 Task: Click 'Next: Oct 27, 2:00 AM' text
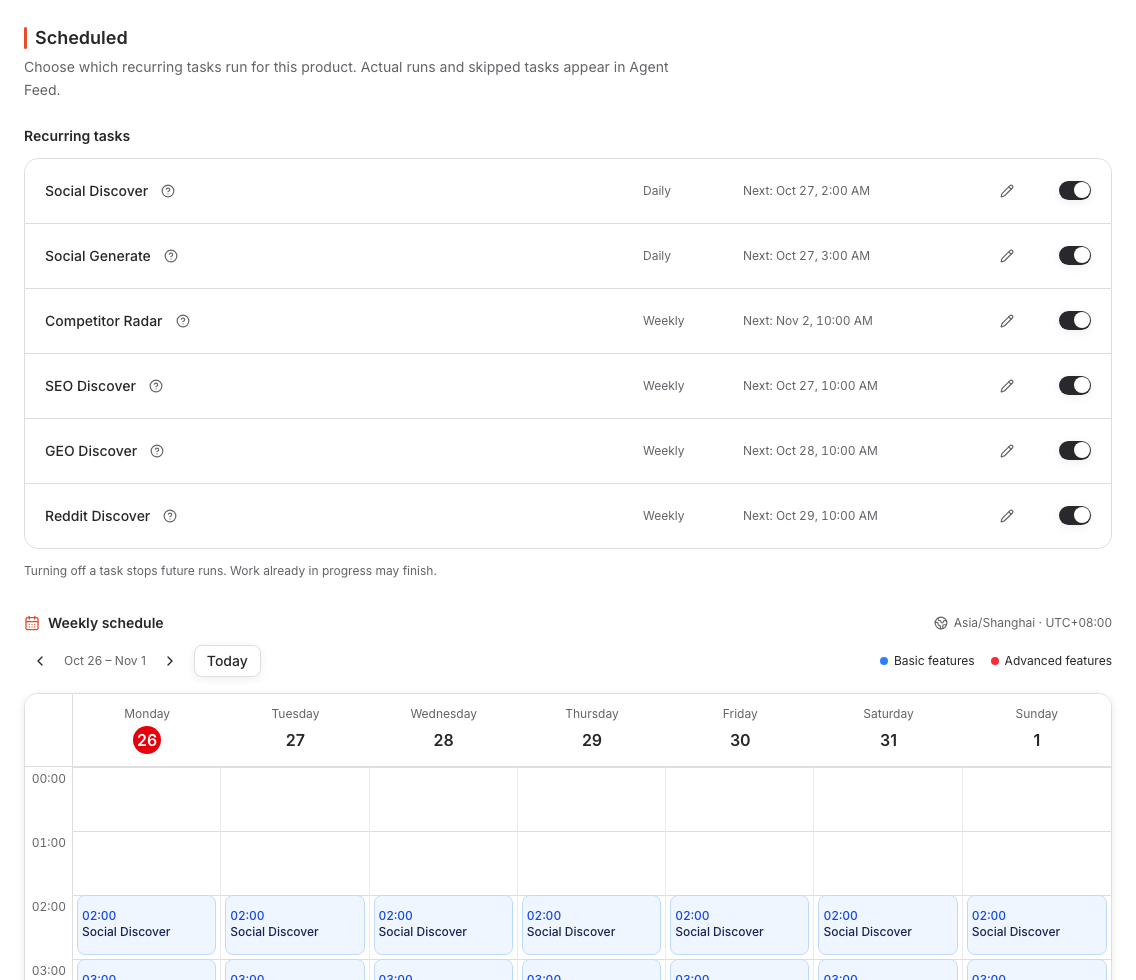coord(806,191)
